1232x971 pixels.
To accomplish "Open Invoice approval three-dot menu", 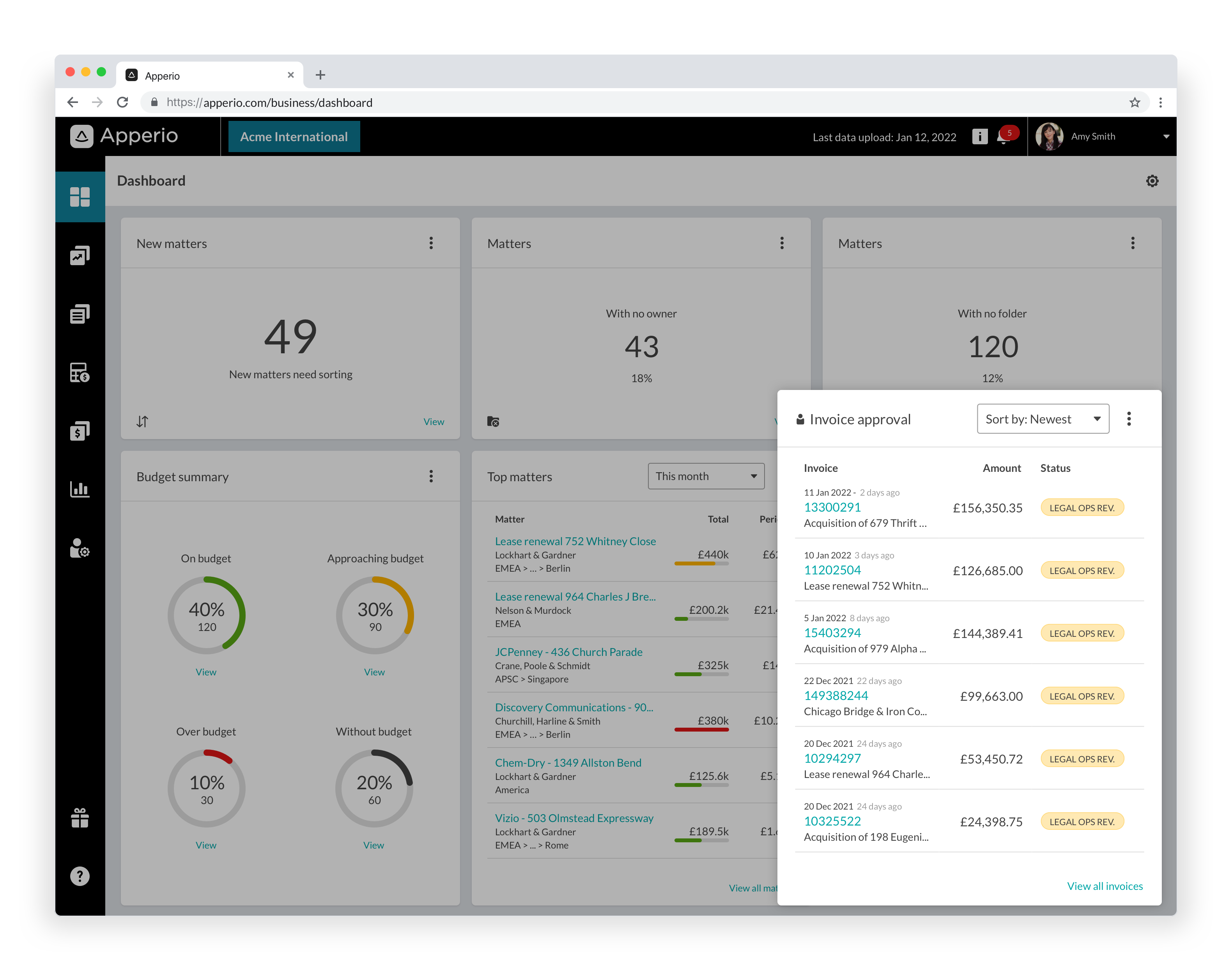I will (x=1129, y=419).
